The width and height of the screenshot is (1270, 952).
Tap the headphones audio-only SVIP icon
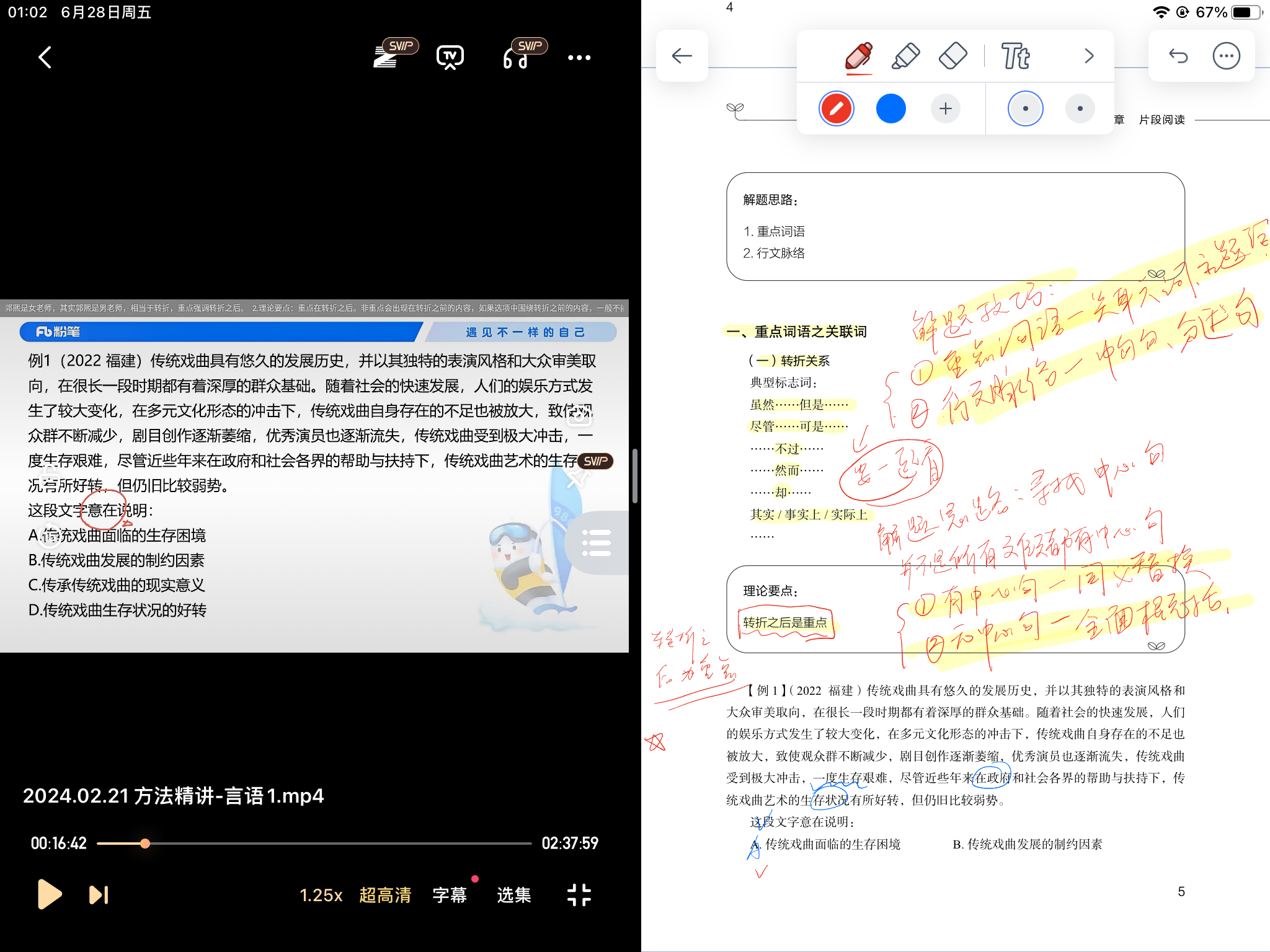(515, 59)
